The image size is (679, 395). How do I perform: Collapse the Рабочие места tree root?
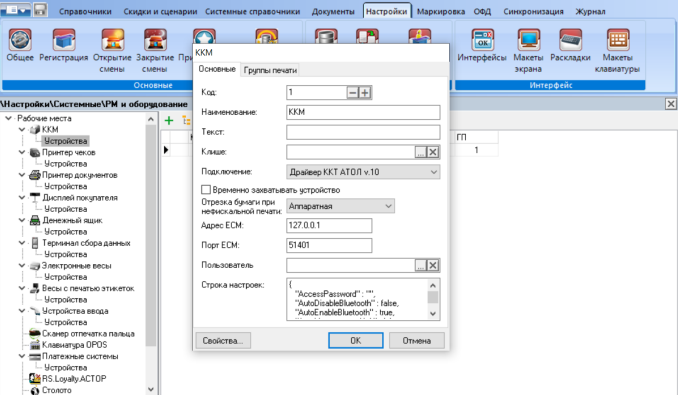[x=8, y=118]
